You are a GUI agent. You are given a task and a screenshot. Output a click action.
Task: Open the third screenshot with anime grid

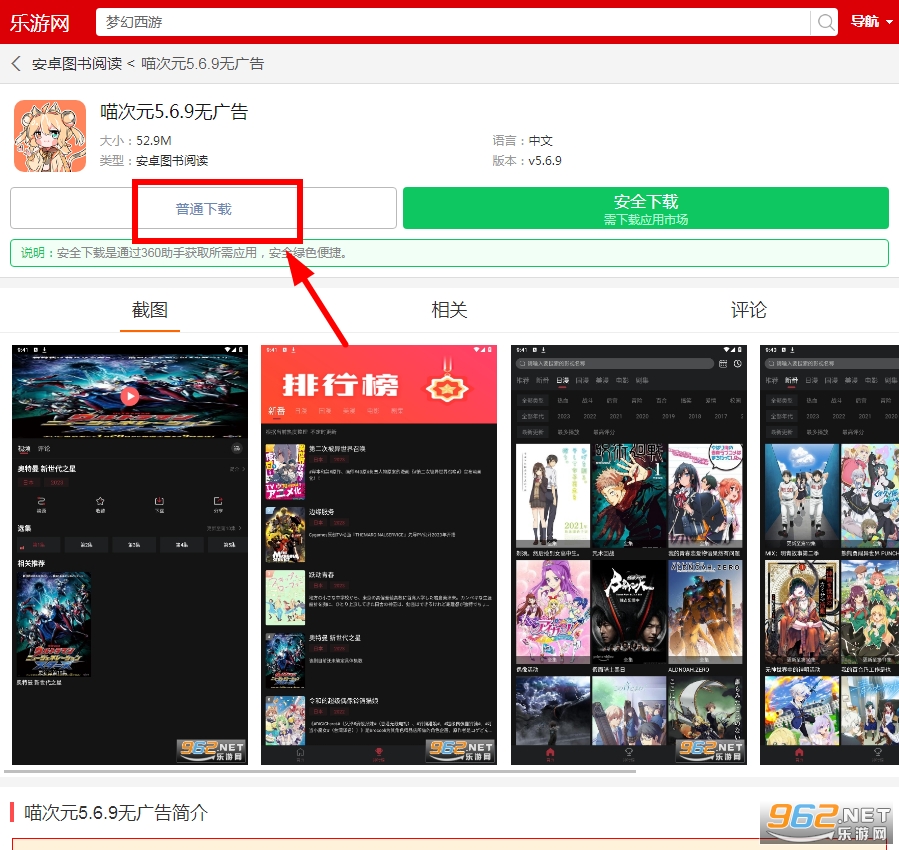628,555
